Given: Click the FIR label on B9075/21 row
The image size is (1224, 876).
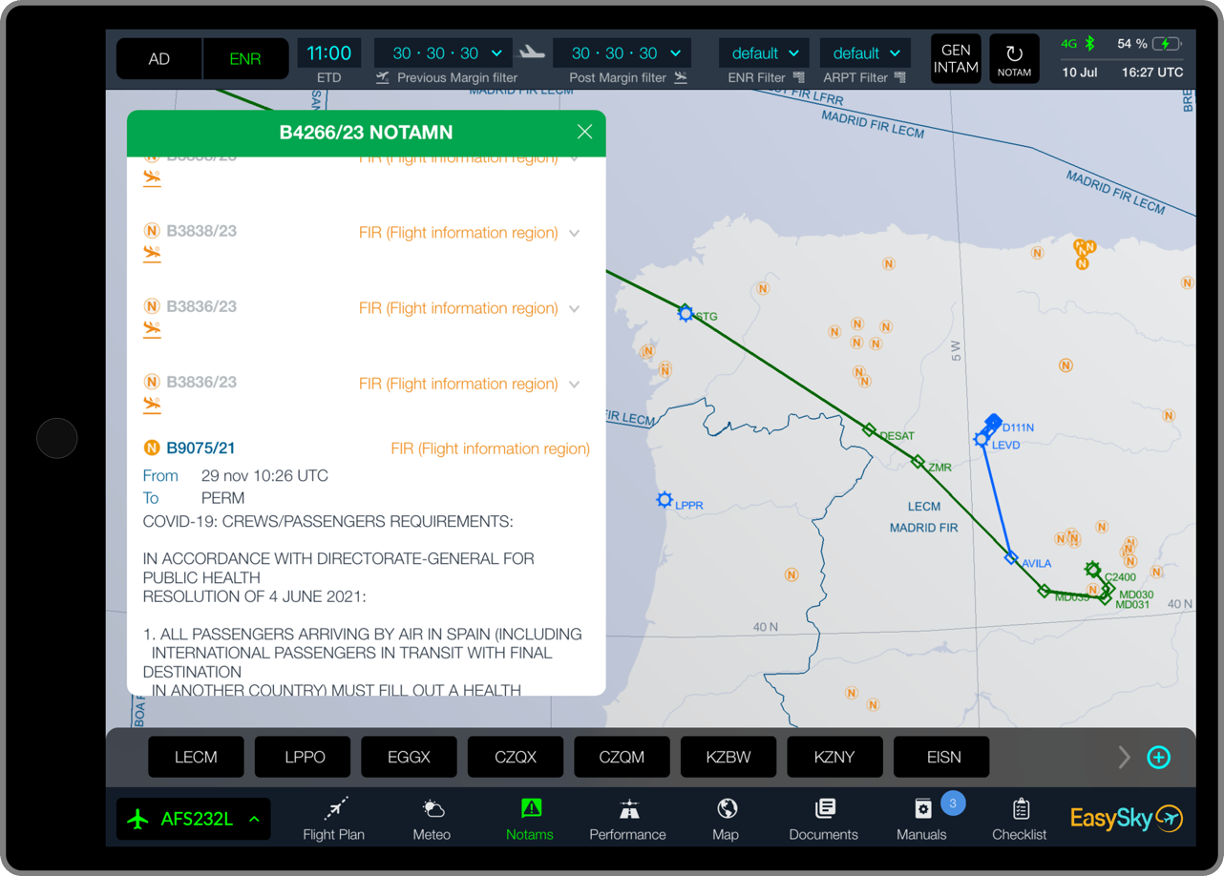Looking at the screenshot, I should click(x=490, y=449).
